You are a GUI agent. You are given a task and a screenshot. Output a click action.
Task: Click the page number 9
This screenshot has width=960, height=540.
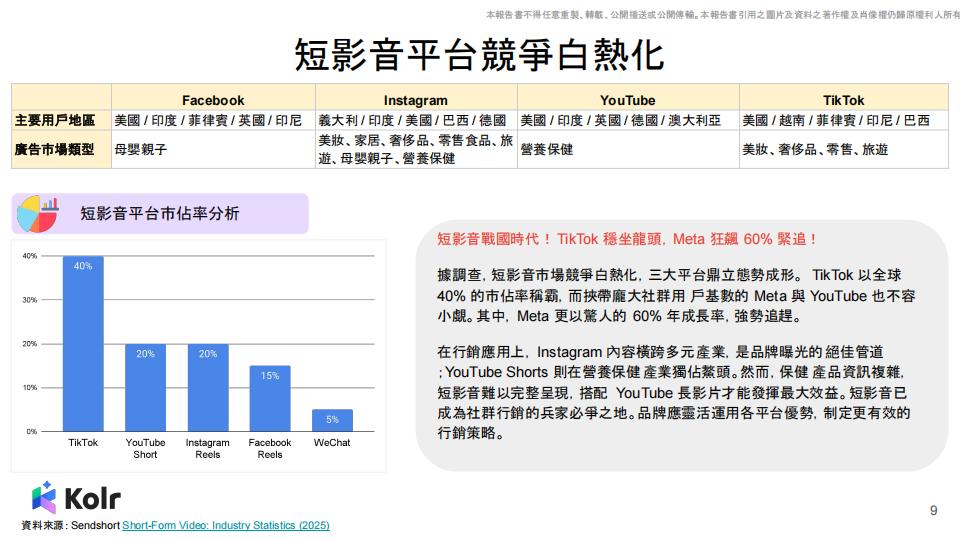[933, 510]
